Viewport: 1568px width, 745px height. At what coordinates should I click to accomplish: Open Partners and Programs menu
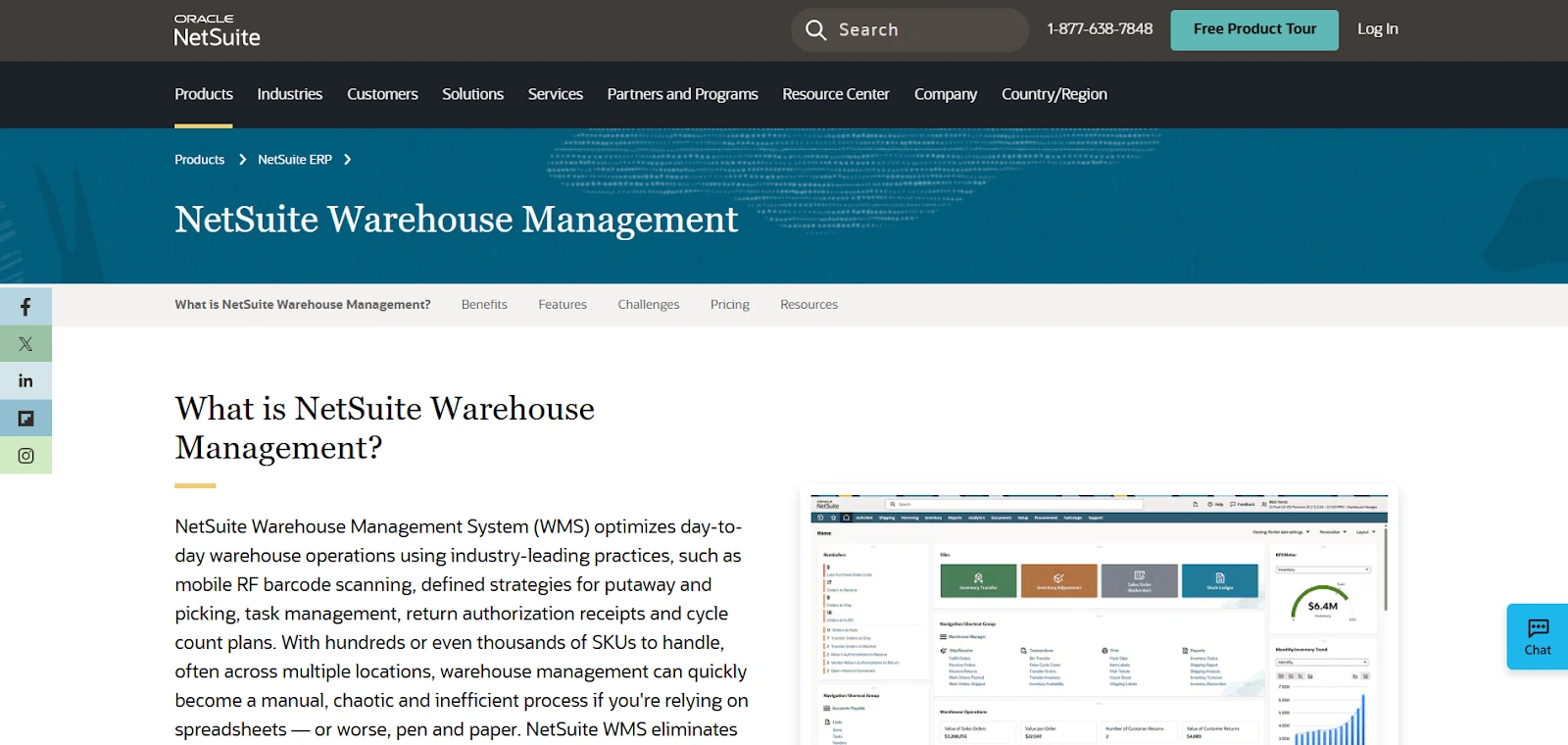[682, 94]
